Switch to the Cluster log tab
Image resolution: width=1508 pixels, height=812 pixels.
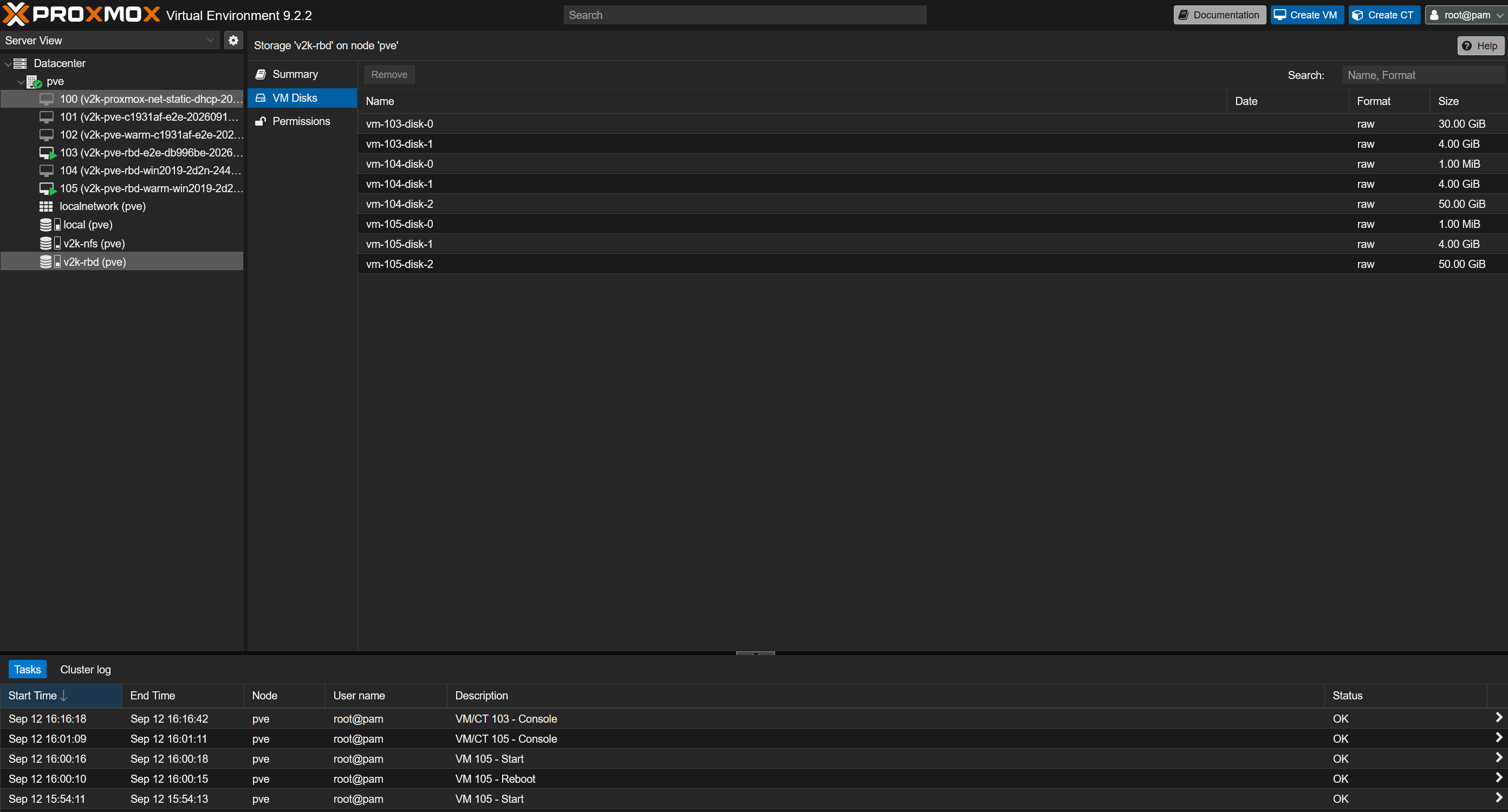click(x=86, y=669)
